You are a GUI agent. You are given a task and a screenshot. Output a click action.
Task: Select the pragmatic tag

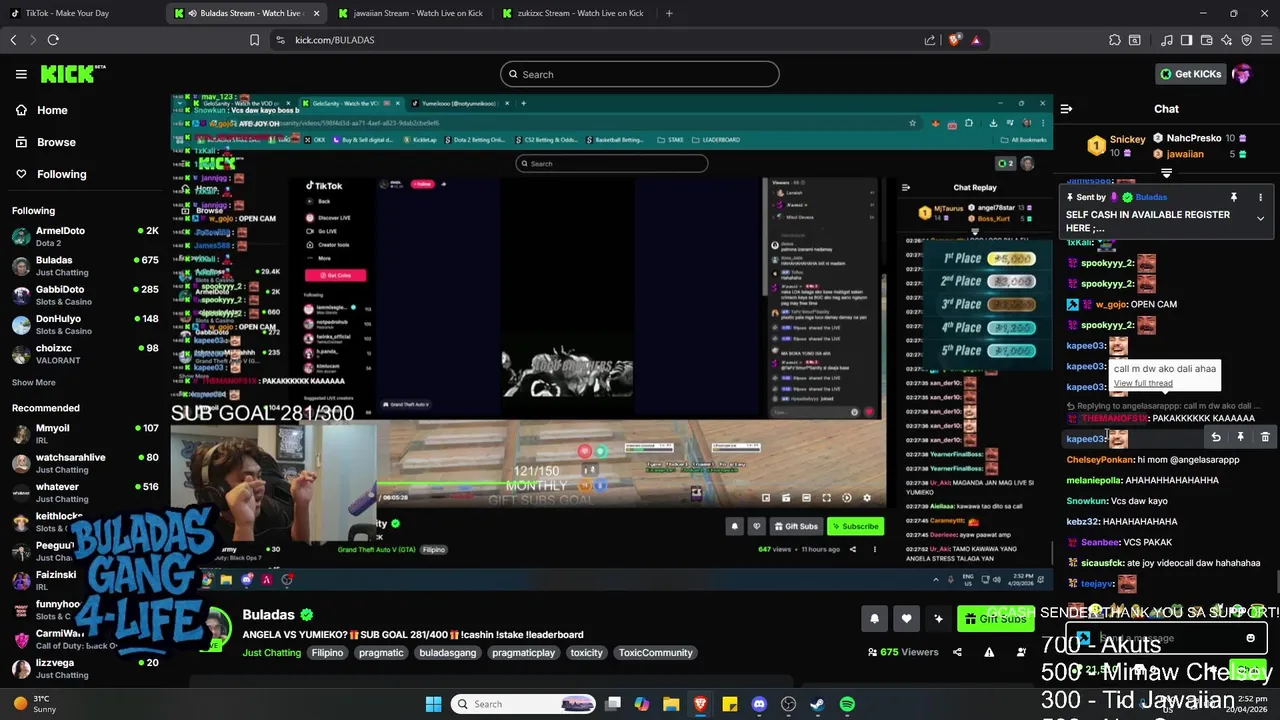[381, 653]
